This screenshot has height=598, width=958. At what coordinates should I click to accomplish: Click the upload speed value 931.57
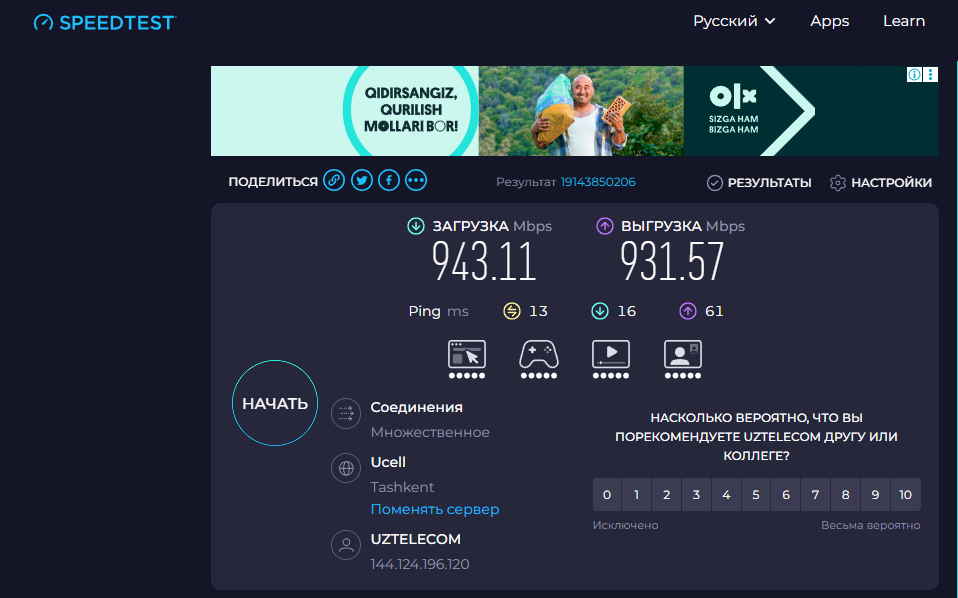tap(672, 261)
